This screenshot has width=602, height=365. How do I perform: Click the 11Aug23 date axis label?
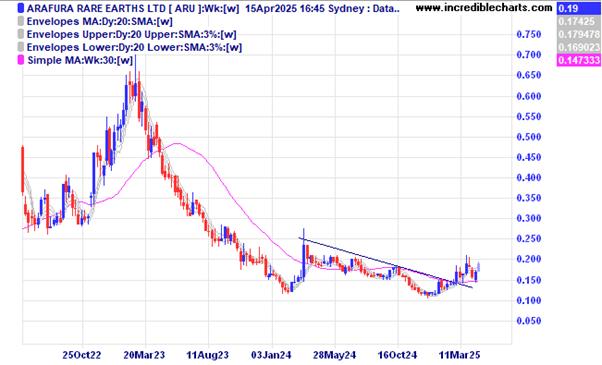pos(208,355)
